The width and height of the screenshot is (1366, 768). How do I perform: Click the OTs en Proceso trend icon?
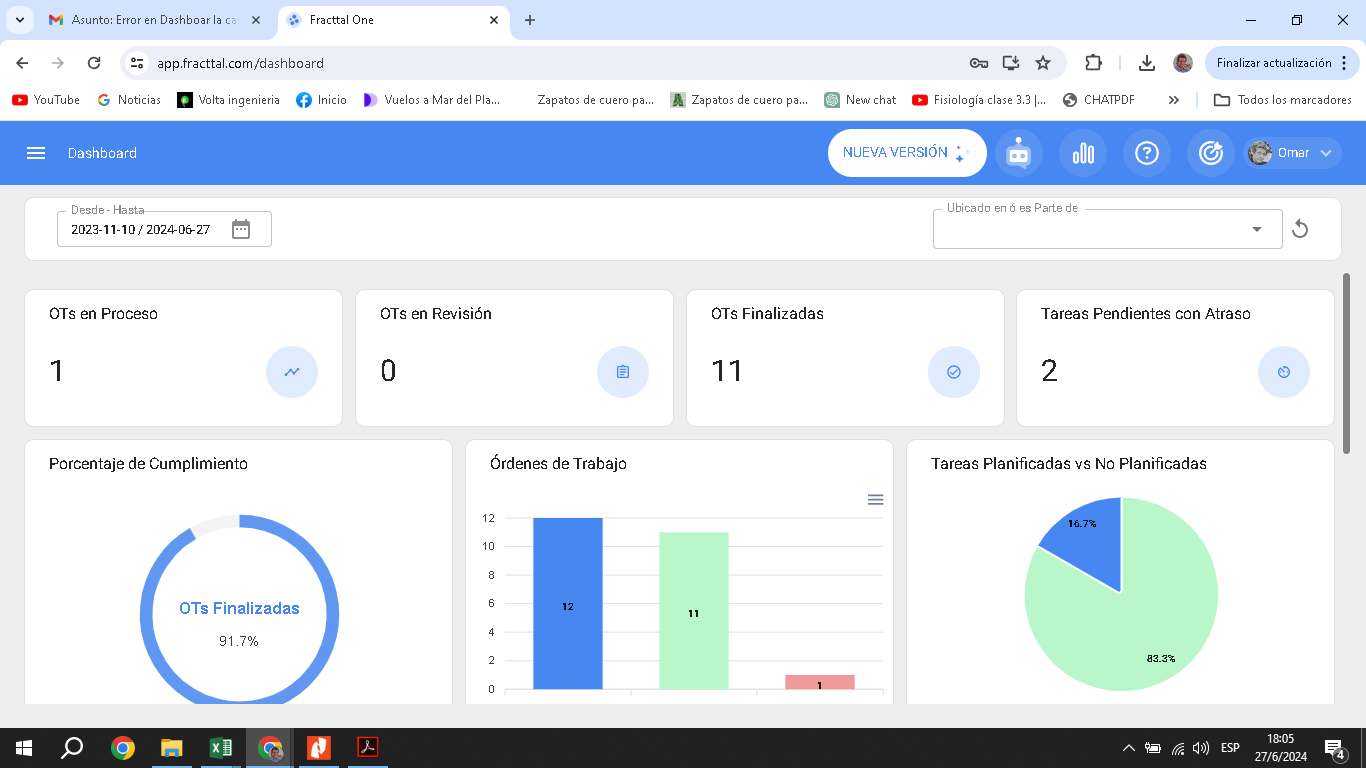point(292,372)
